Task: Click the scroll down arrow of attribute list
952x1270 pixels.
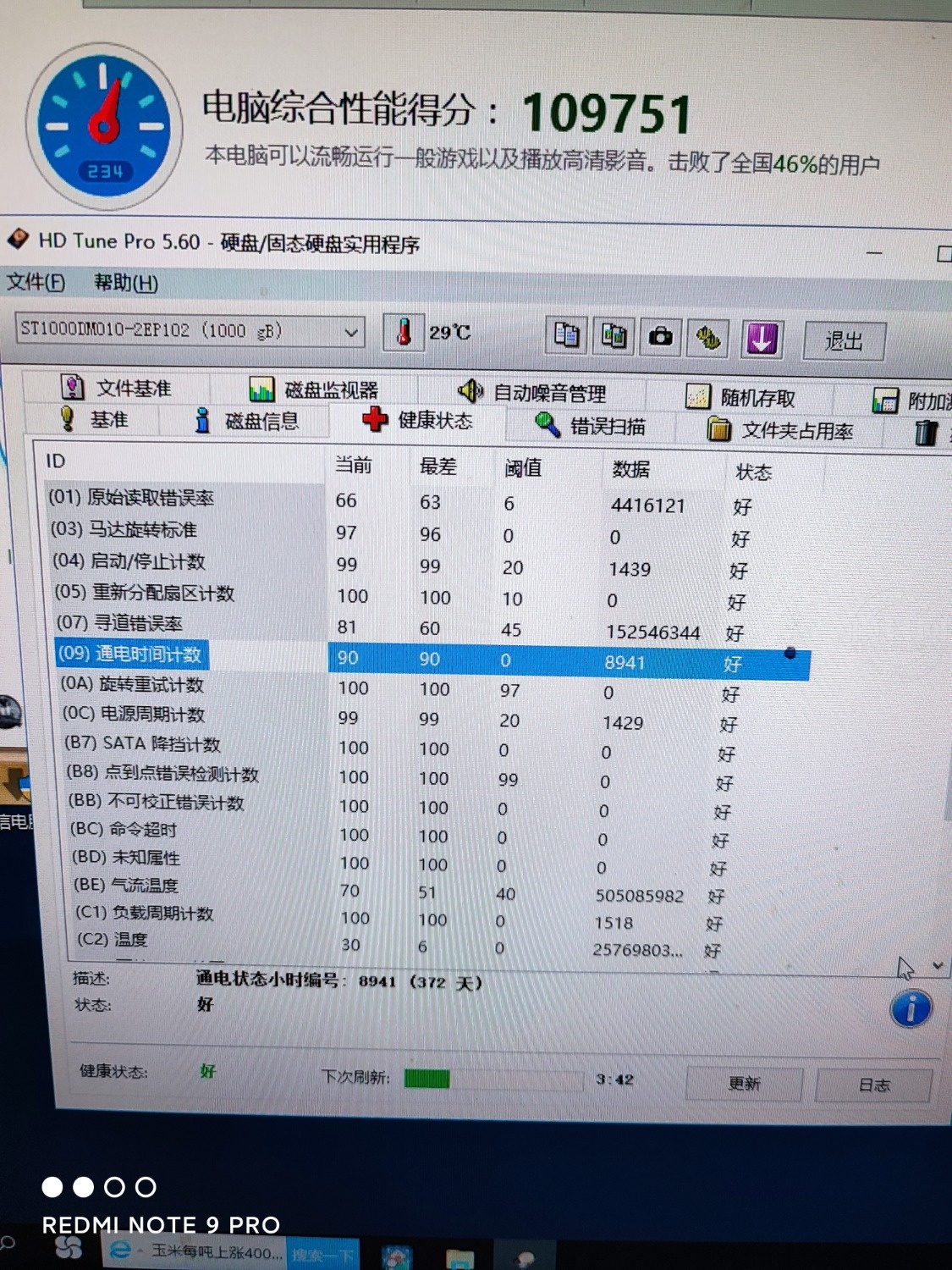Action: [938, 965]
